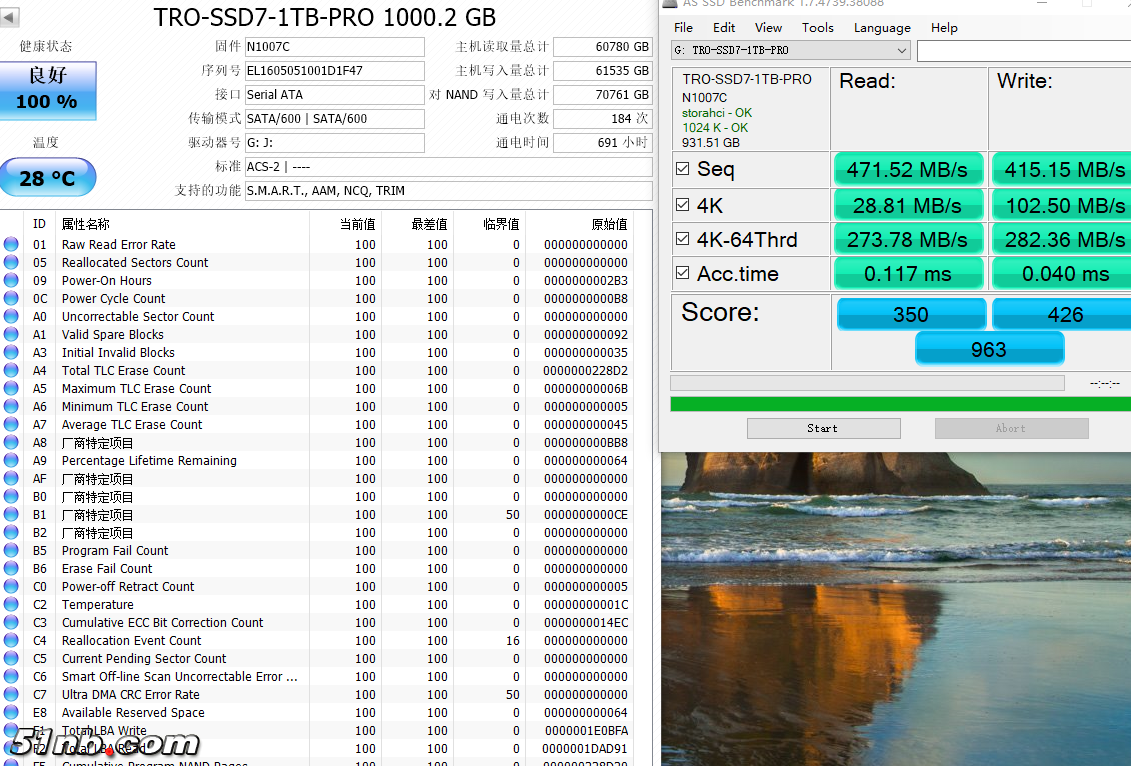Open the G: TRO-SSD7-1TB-PRO drive dropdown
The height and width of the screenshot is (766, 1131).
[x=789, y=50]
